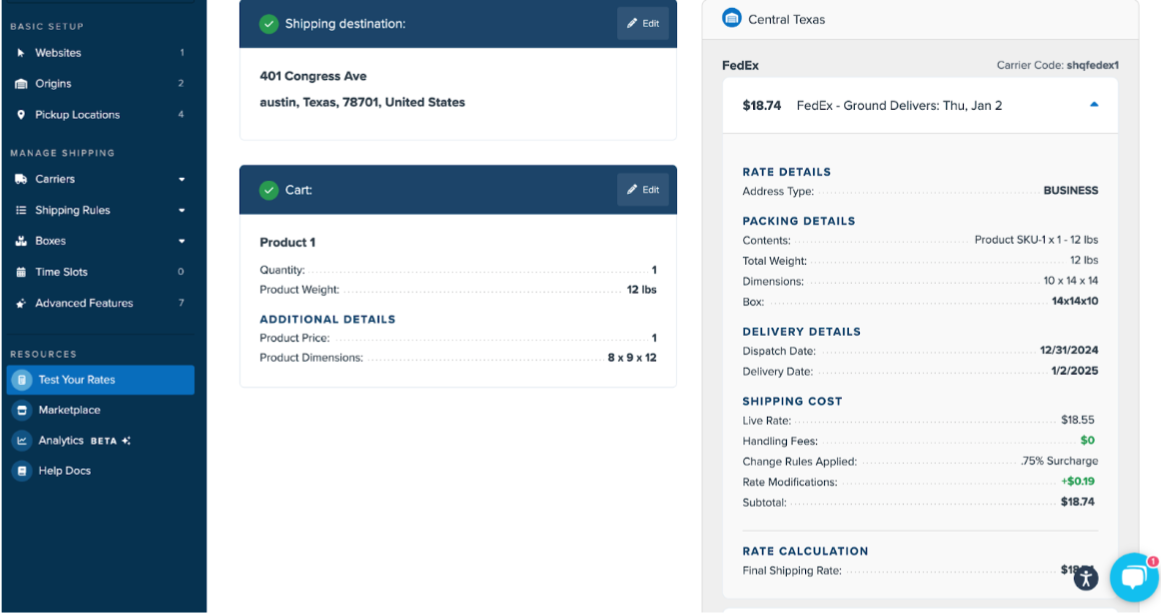
Task: Expand the Carriers submenu arrow
Action: point(182,180)
